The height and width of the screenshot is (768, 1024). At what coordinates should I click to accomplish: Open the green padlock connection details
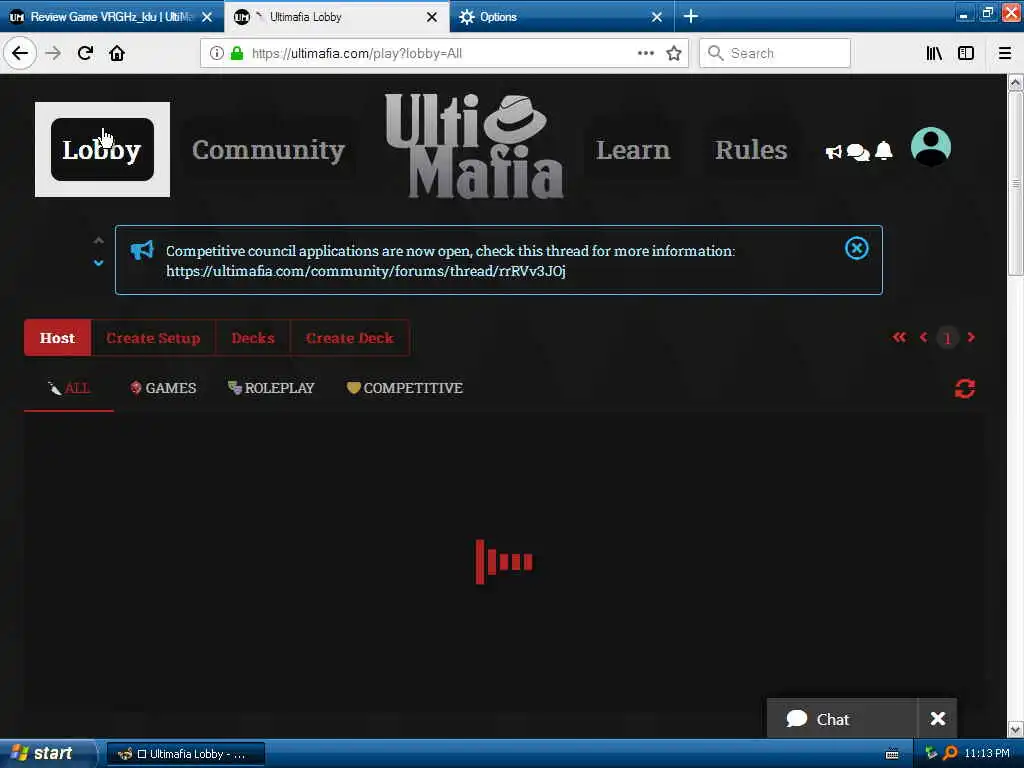[236, 53]
